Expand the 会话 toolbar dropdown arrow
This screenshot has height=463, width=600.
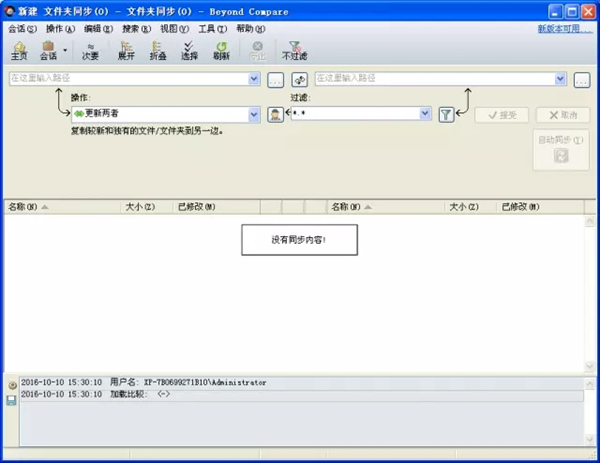(x=65, y=50)
